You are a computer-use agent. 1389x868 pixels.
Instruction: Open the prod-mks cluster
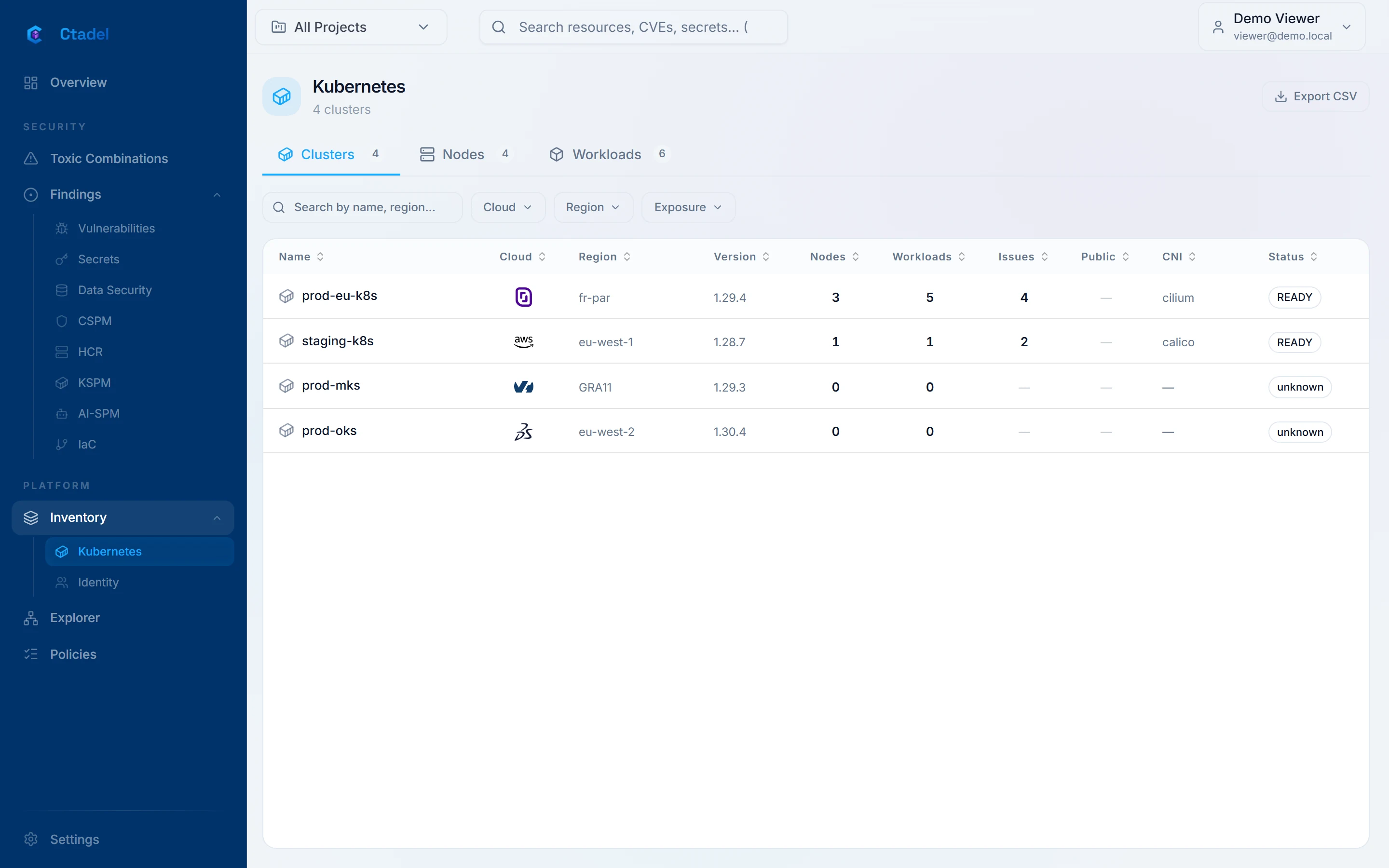330,386
